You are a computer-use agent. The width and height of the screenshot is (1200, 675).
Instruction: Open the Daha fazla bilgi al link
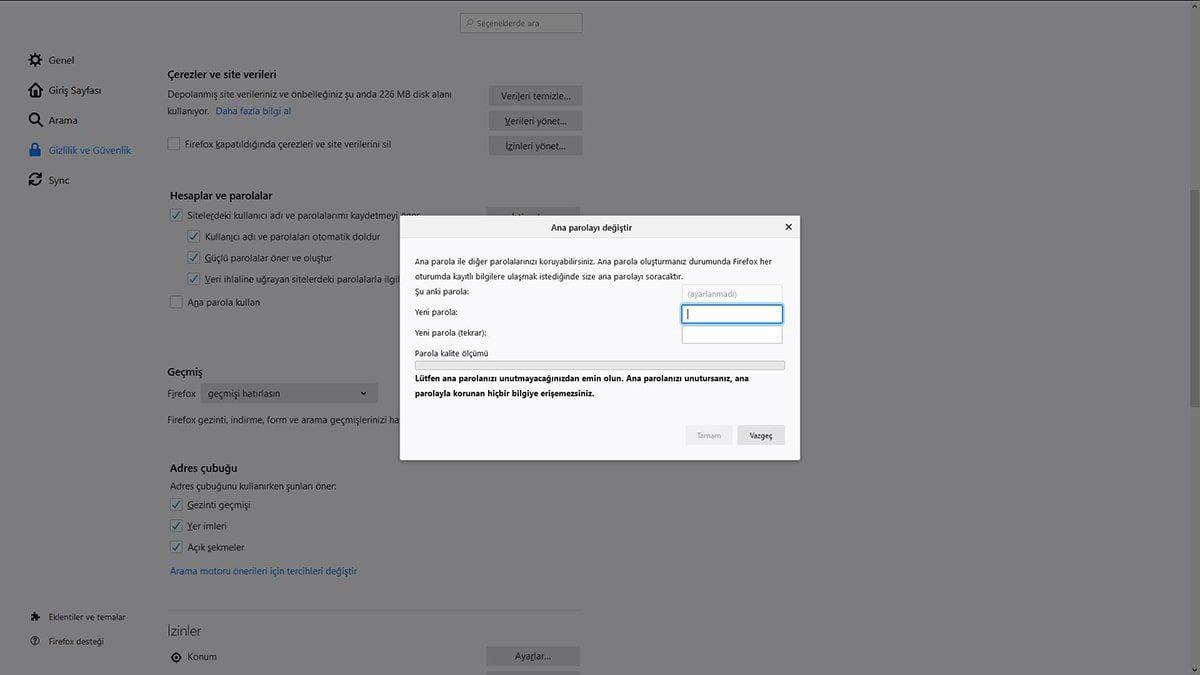(253, 110)
